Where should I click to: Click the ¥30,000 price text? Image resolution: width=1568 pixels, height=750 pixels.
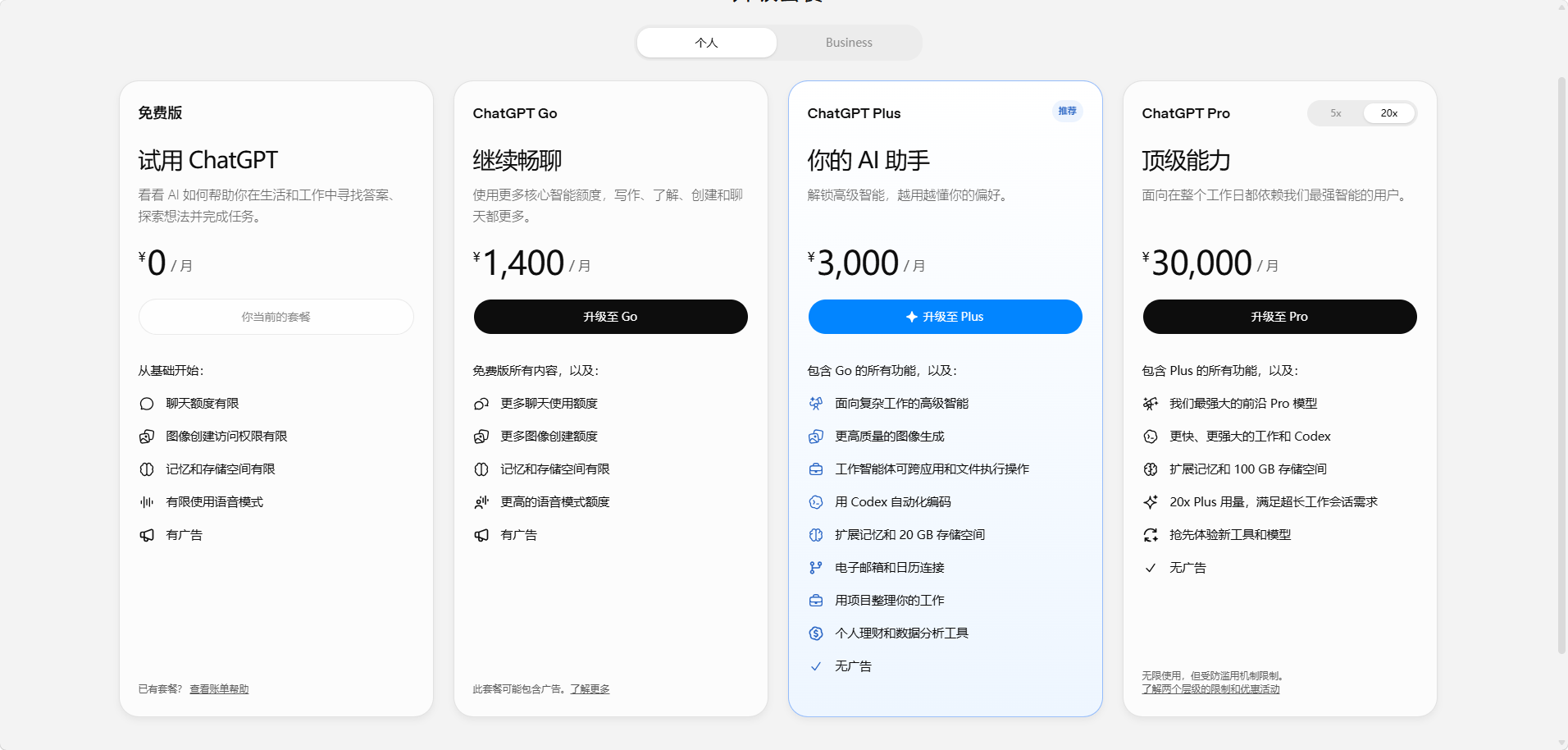tap(1197, 263)
